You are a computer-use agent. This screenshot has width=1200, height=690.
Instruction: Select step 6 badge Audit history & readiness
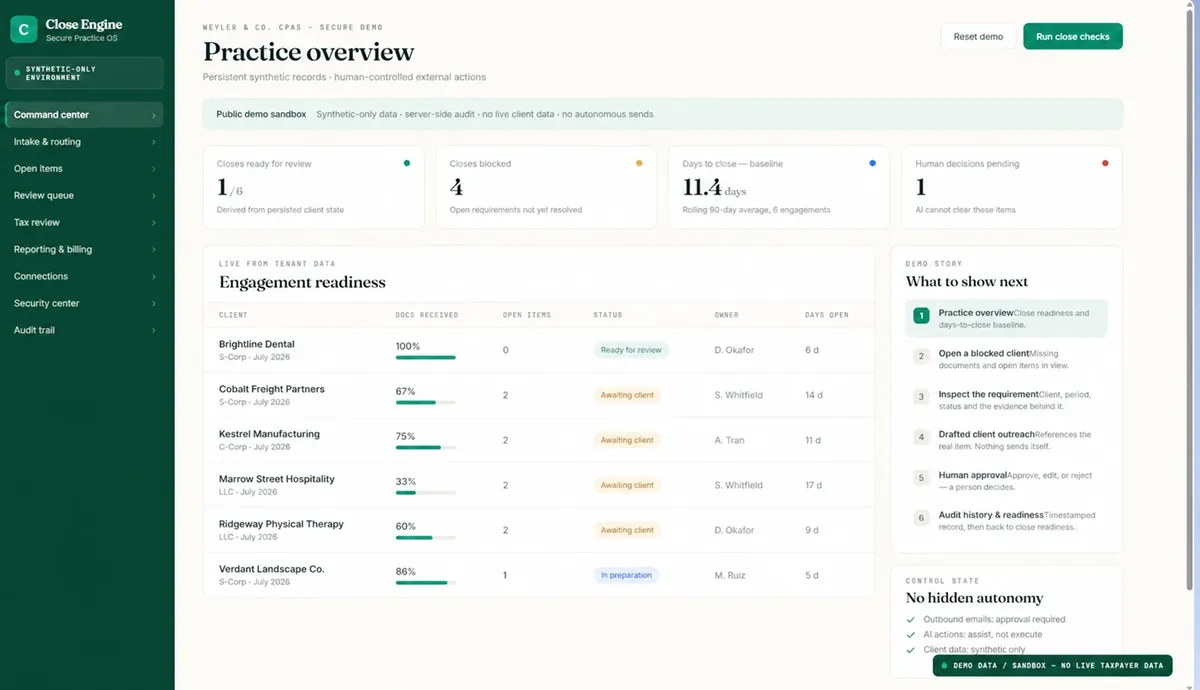click(x=921, y=518)
